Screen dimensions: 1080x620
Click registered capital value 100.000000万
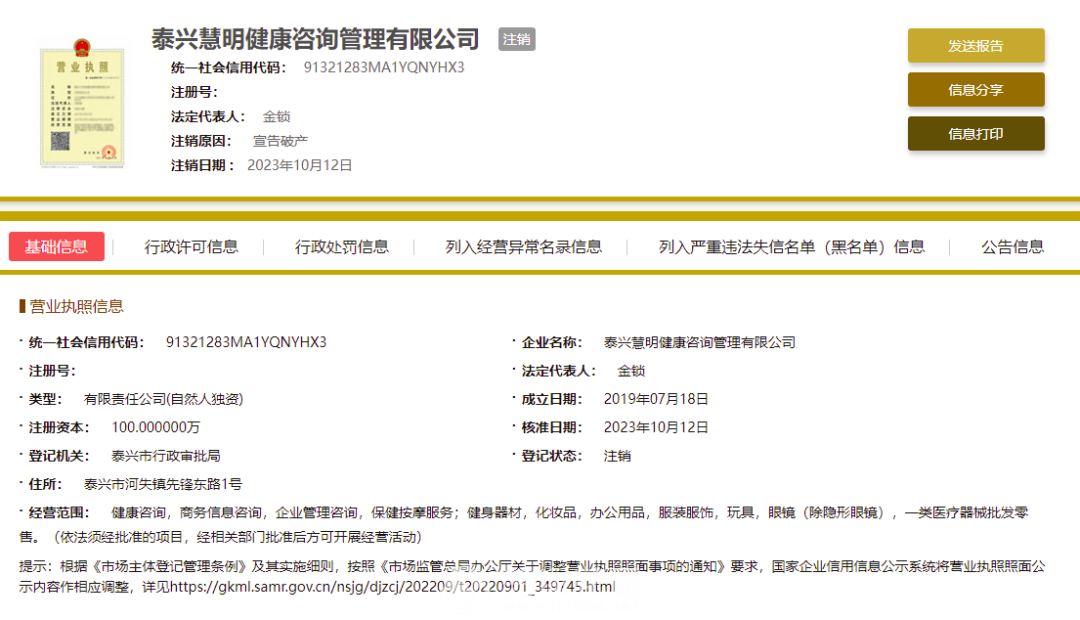point(156,427)
